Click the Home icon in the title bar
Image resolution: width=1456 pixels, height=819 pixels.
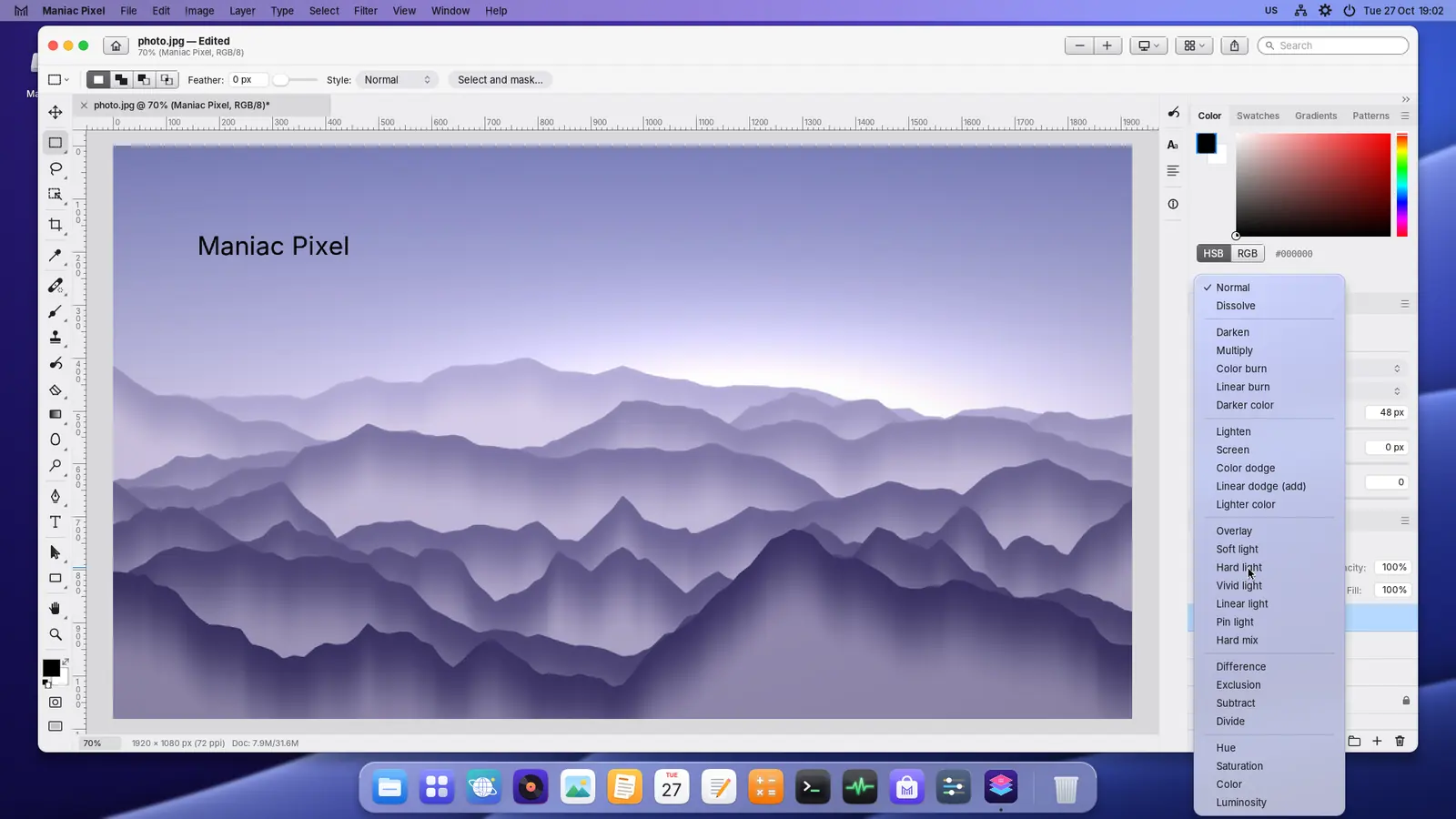click(116, 45)
